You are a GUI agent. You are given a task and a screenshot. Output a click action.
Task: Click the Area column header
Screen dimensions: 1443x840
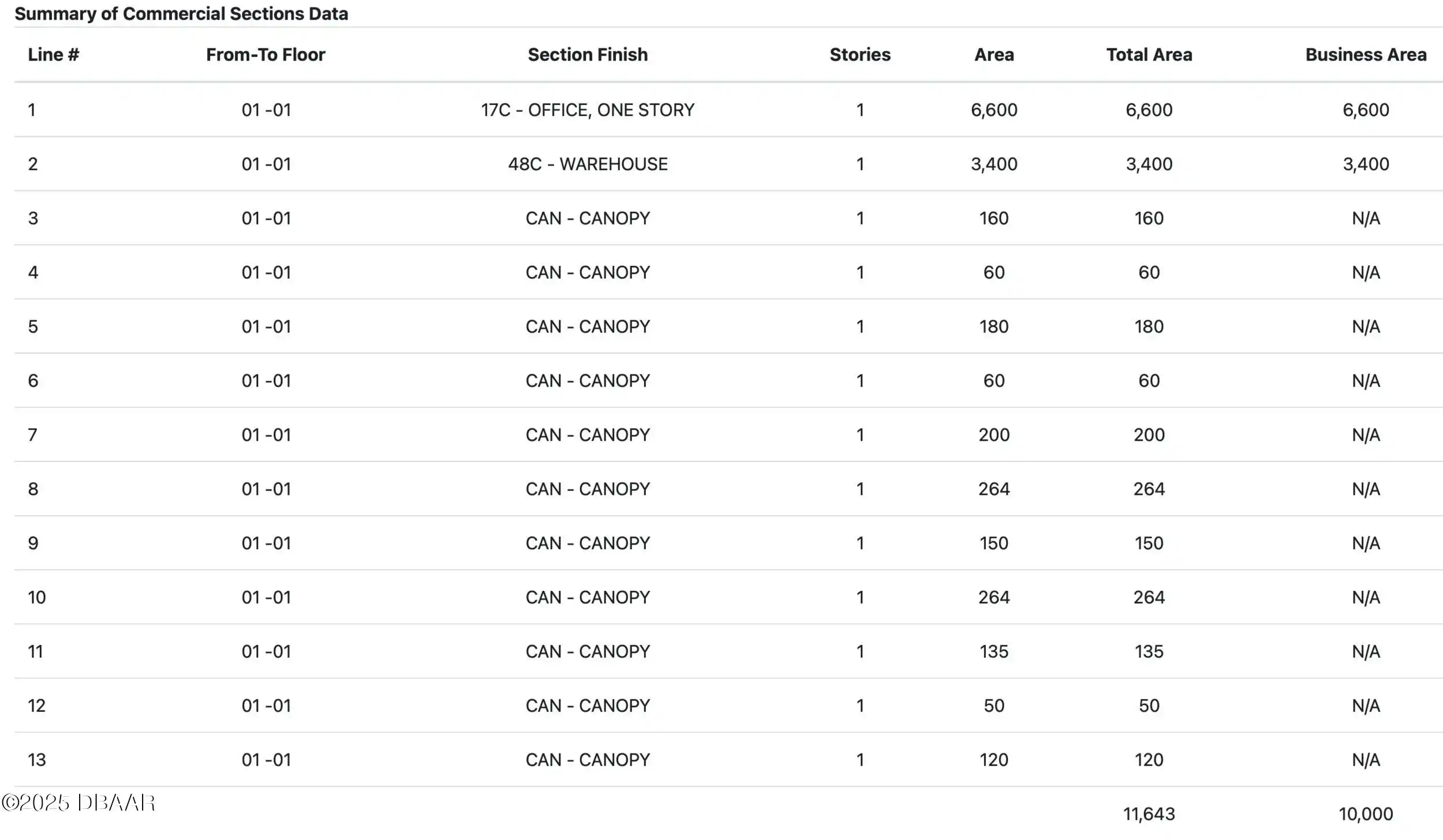[994, 55]
